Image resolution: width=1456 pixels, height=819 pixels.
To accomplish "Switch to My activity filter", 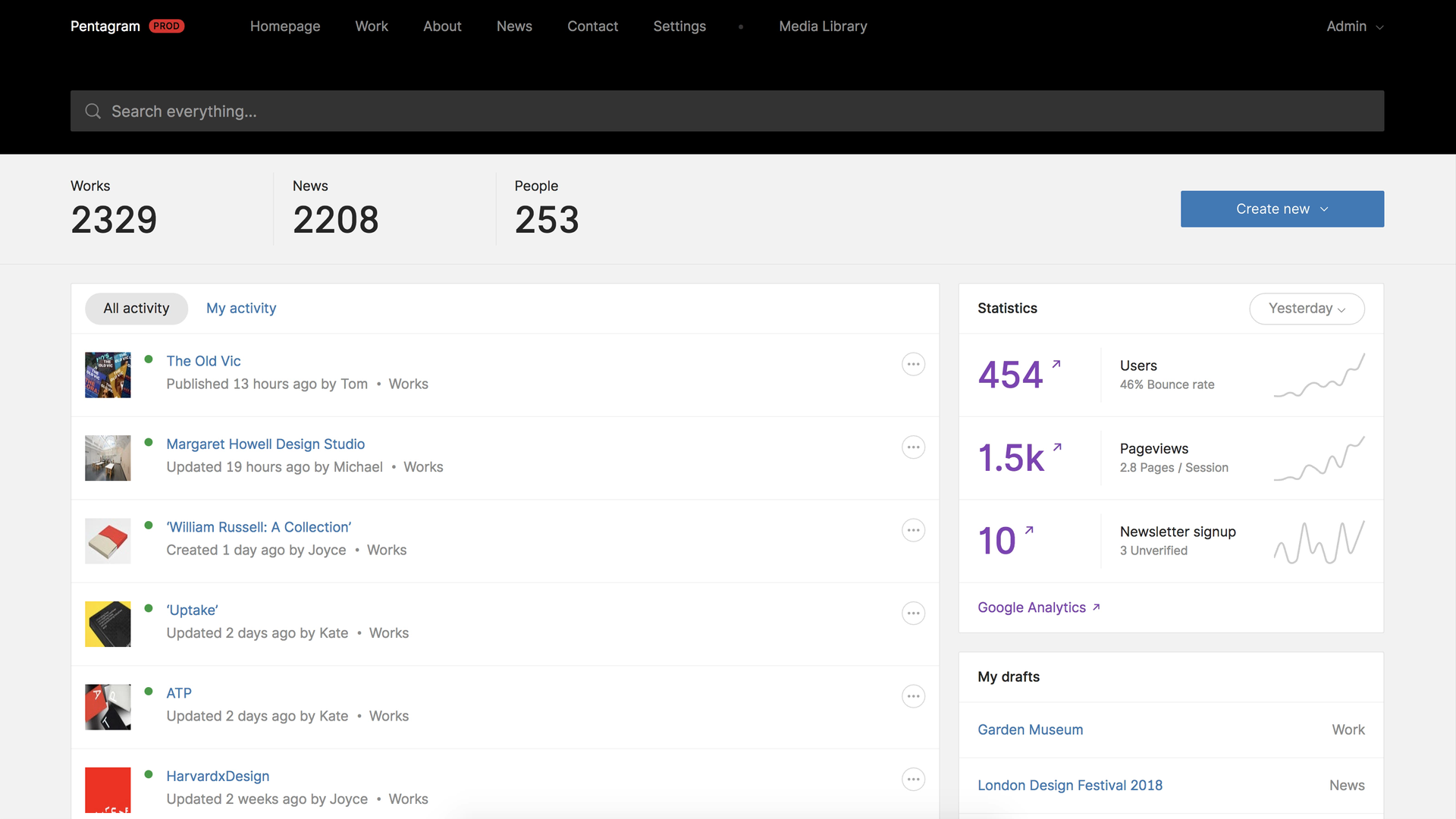I will 241,309.
